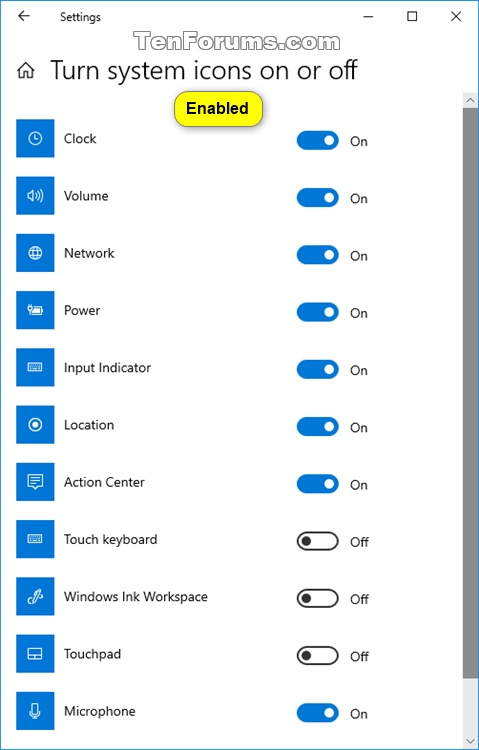The width and height of the screenshot is (479, 750).
Task: Click the Action Center message icon tile
Action: pos(35,482)
